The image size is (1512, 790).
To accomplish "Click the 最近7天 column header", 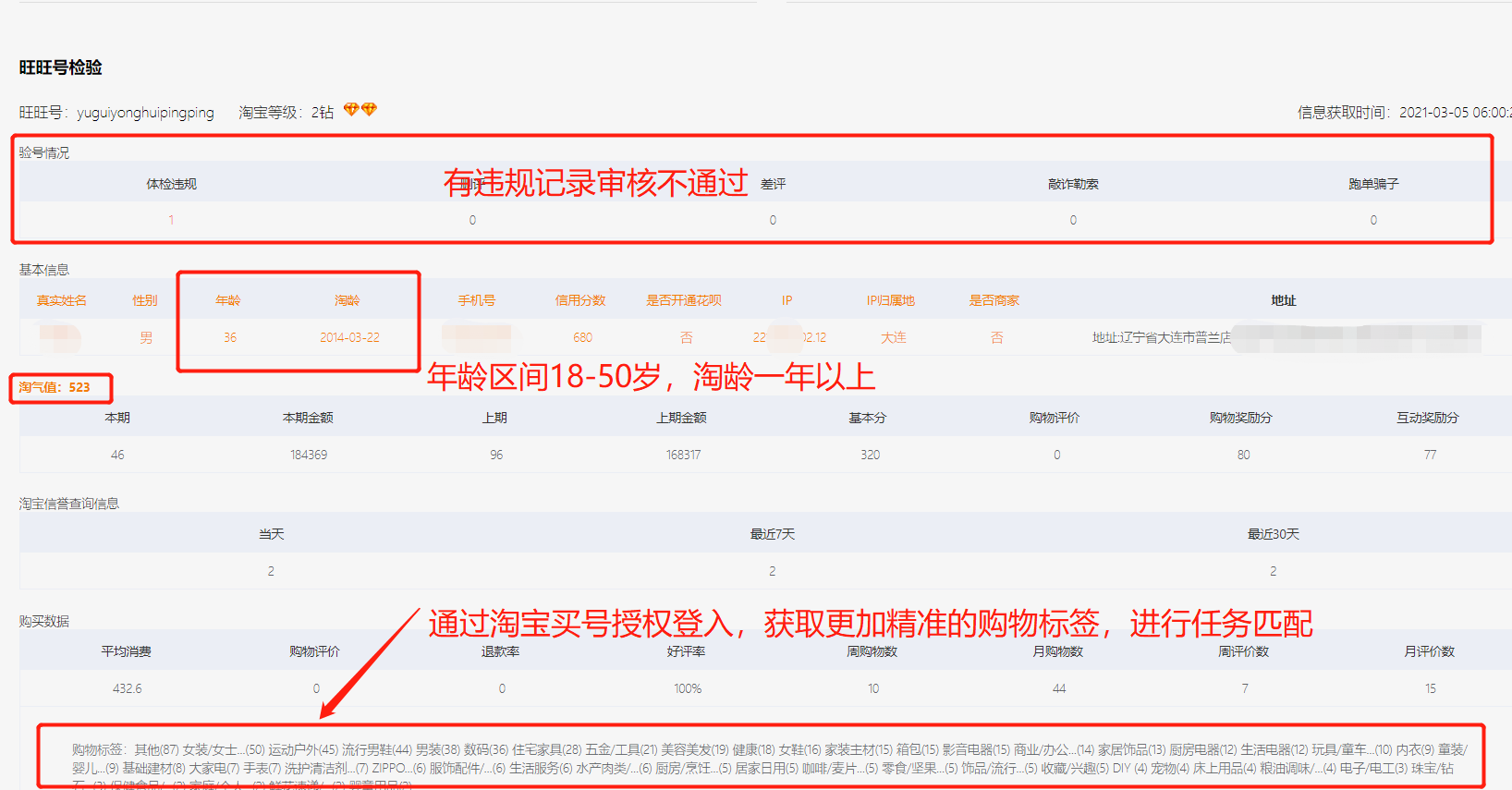I will point(773,534).
